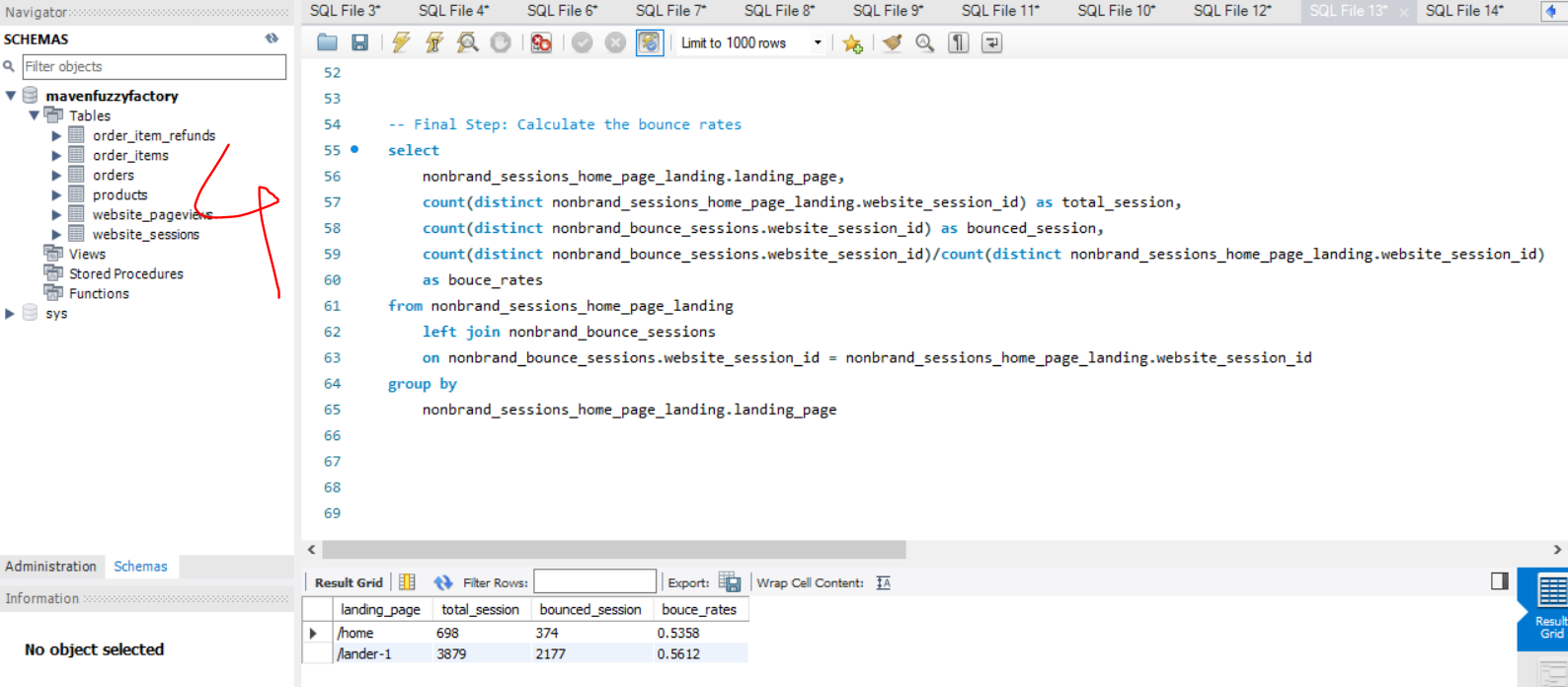This screenshot has height=687, width=1568.
Task: Switch to the SQL File 14 tab
Action: point(1464,11)
